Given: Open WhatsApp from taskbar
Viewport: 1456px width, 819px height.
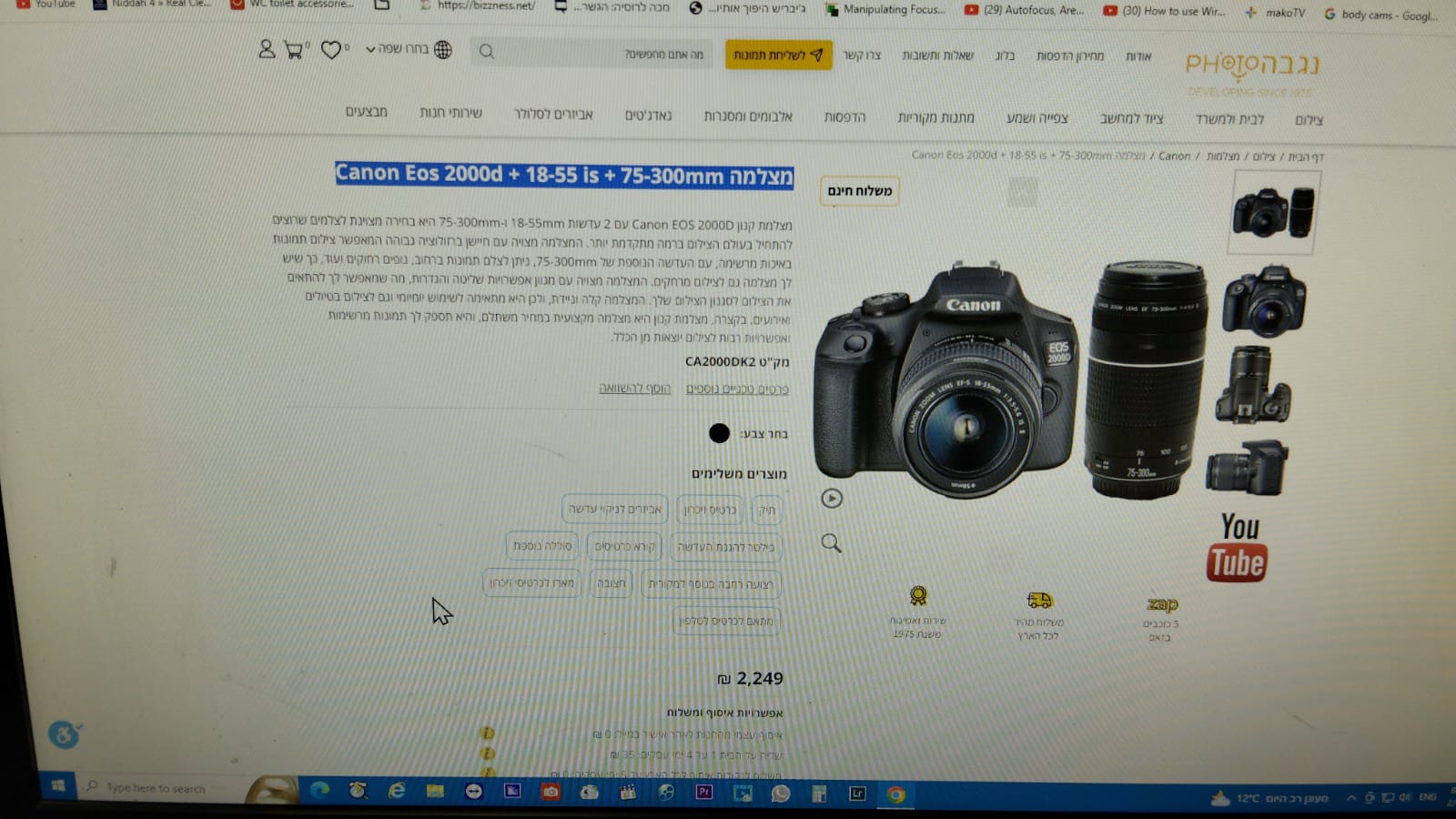Looking at the screenshot, I should click(781, 794).
